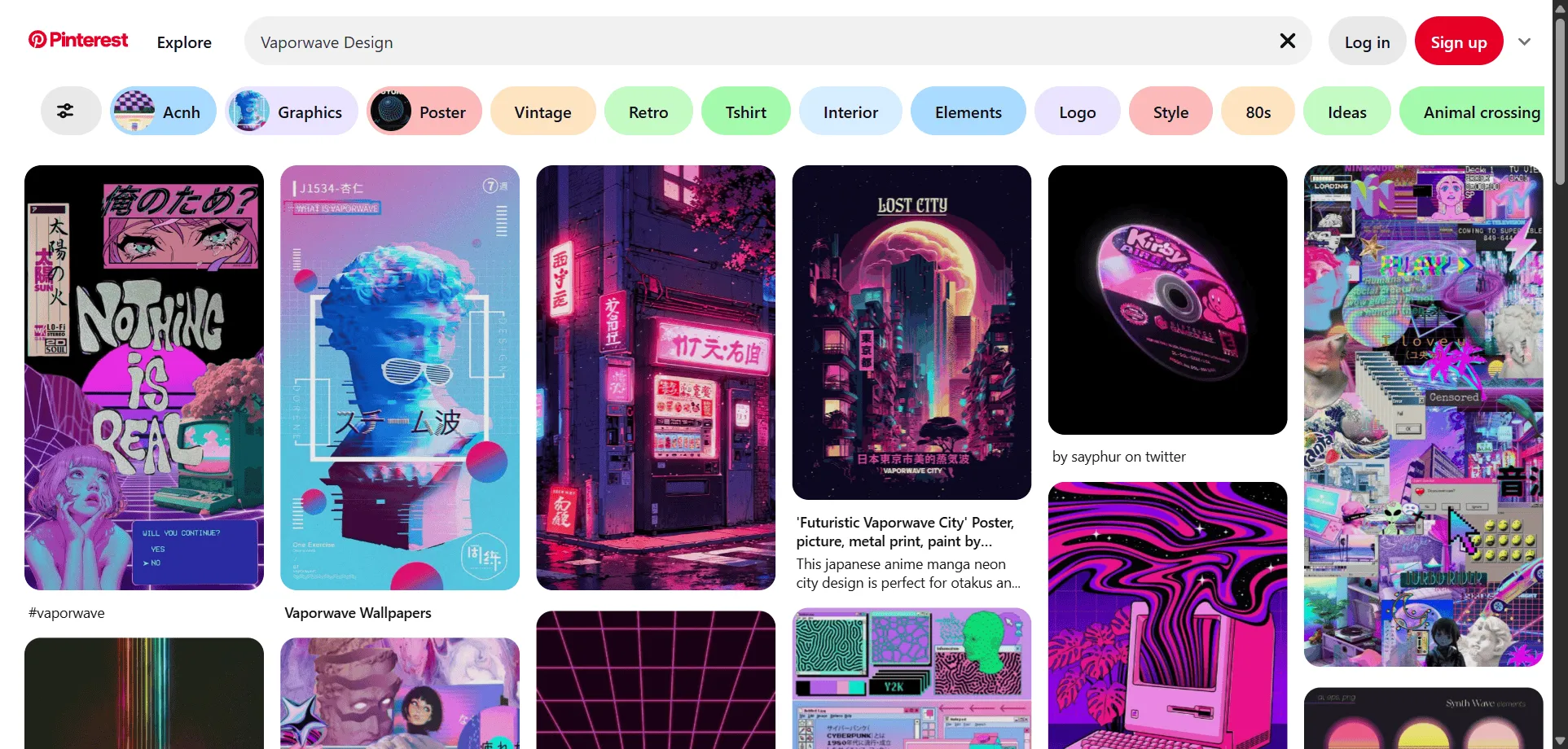
Task: Open the vaporwave collage pin
Action: 1423,416
